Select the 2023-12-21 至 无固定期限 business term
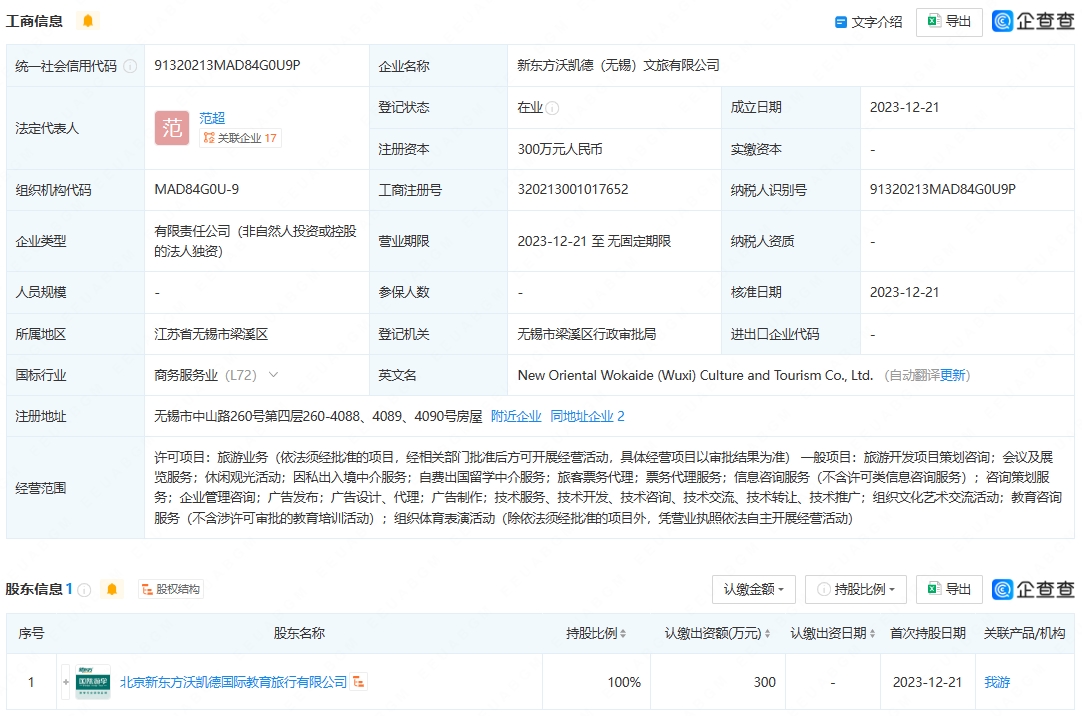 (594, 241)
